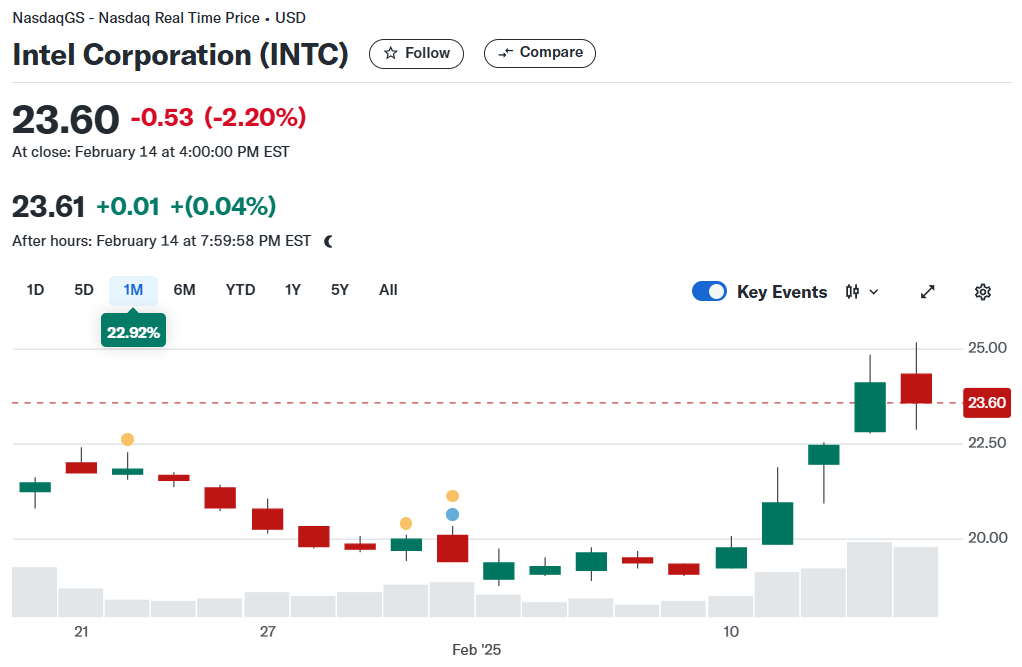
Task: Click the 22.92% performance badge
Action: click(133, 333)
